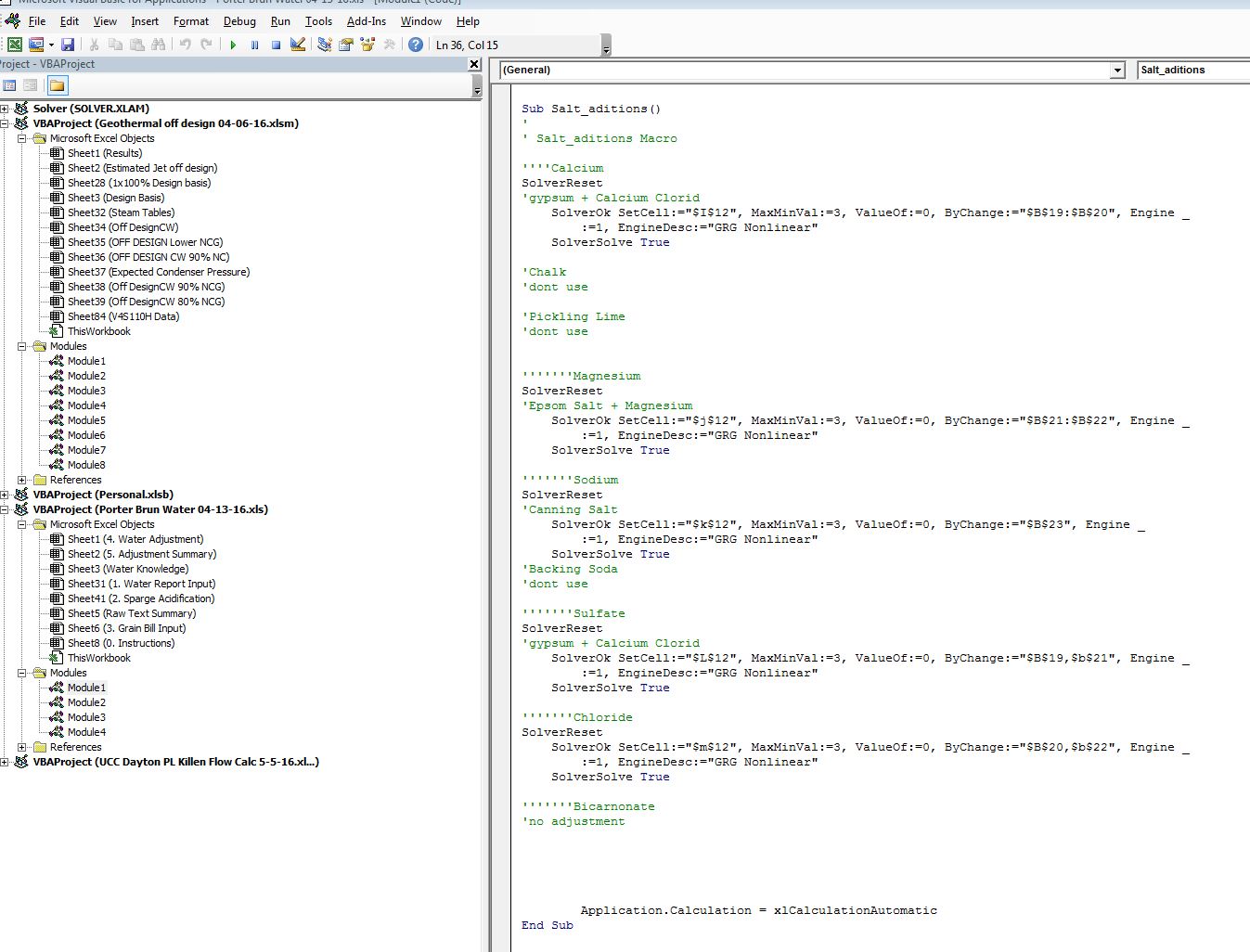The width and height of the screenshot is (1250, 952).
Task: Select Sheet37 (Expected Condenser Pressure)
Action: 159,272
